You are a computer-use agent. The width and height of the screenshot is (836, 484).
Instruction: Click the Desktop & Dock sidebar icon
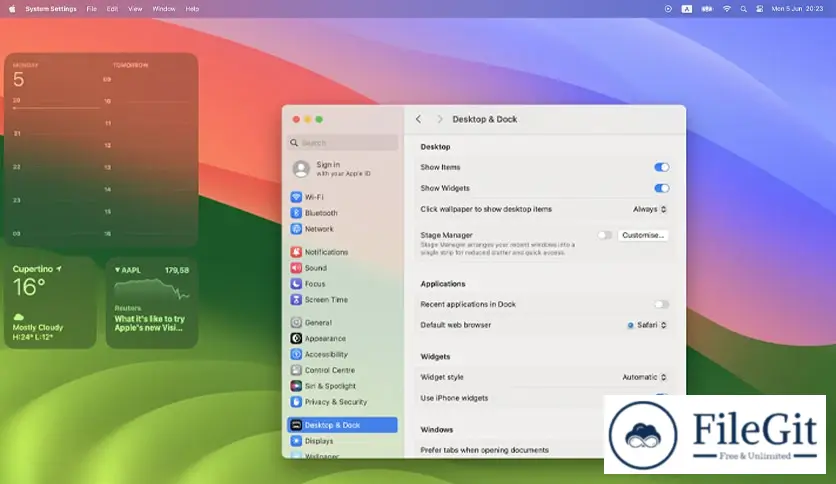coord(296,425)
